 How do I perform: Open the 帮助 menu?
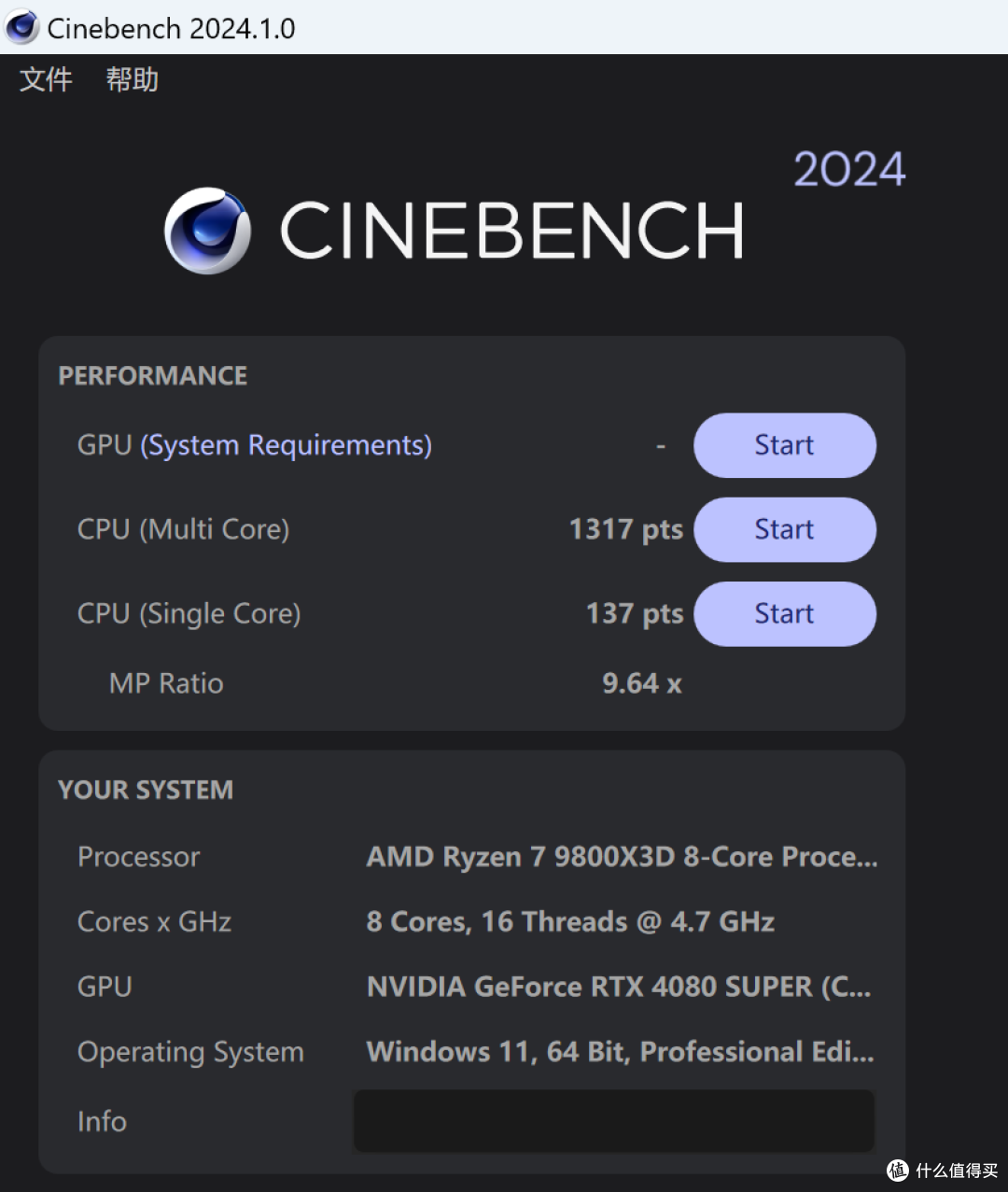pos(131,79)
